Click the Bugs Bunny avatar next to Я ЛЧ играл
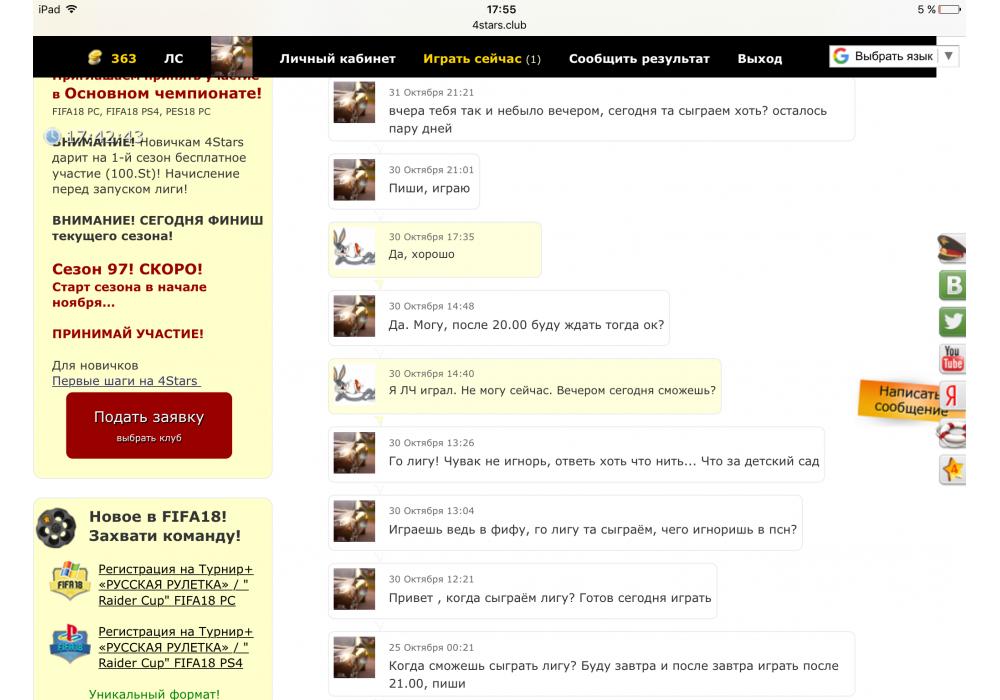This screenshot has height=700, width=1000. point(354,383)
